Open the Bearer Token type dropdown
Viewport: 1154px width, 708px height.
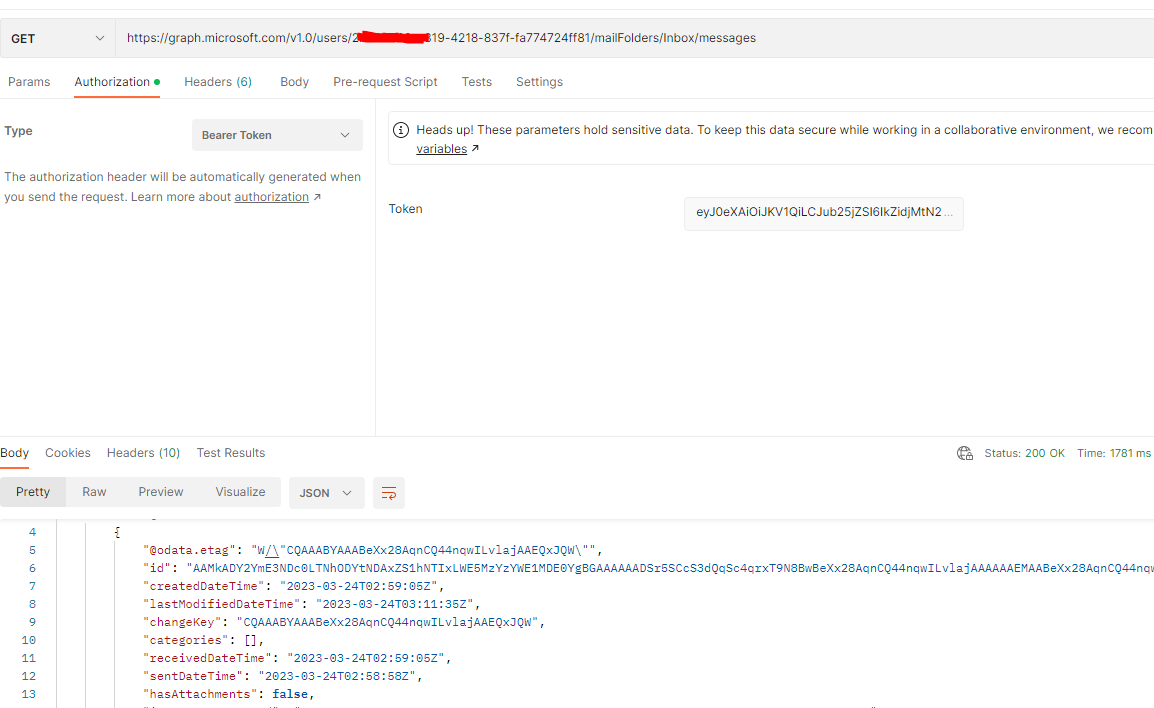point(277,135)
